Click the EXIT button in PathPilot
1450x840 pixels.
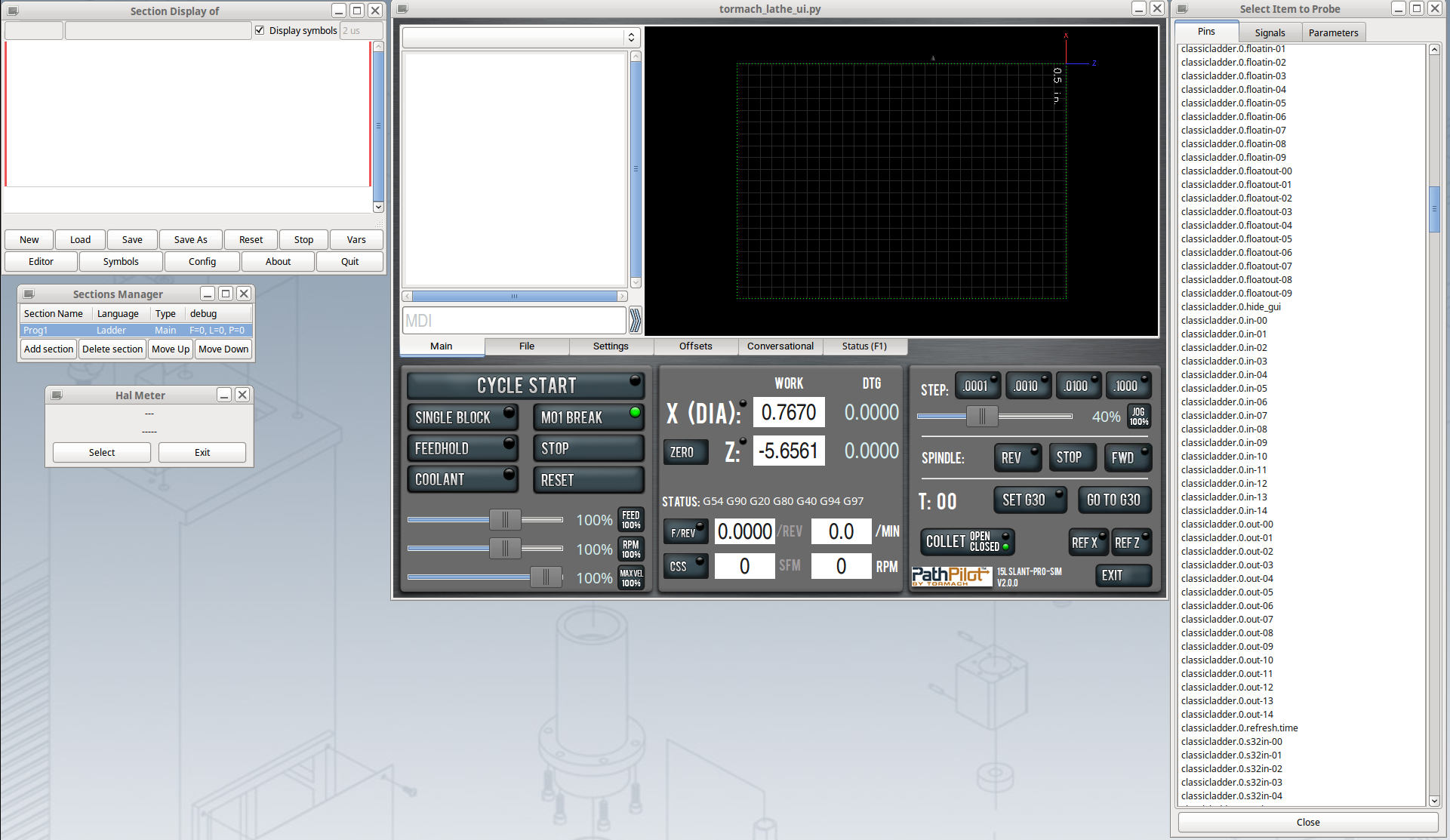[1123, 575]
